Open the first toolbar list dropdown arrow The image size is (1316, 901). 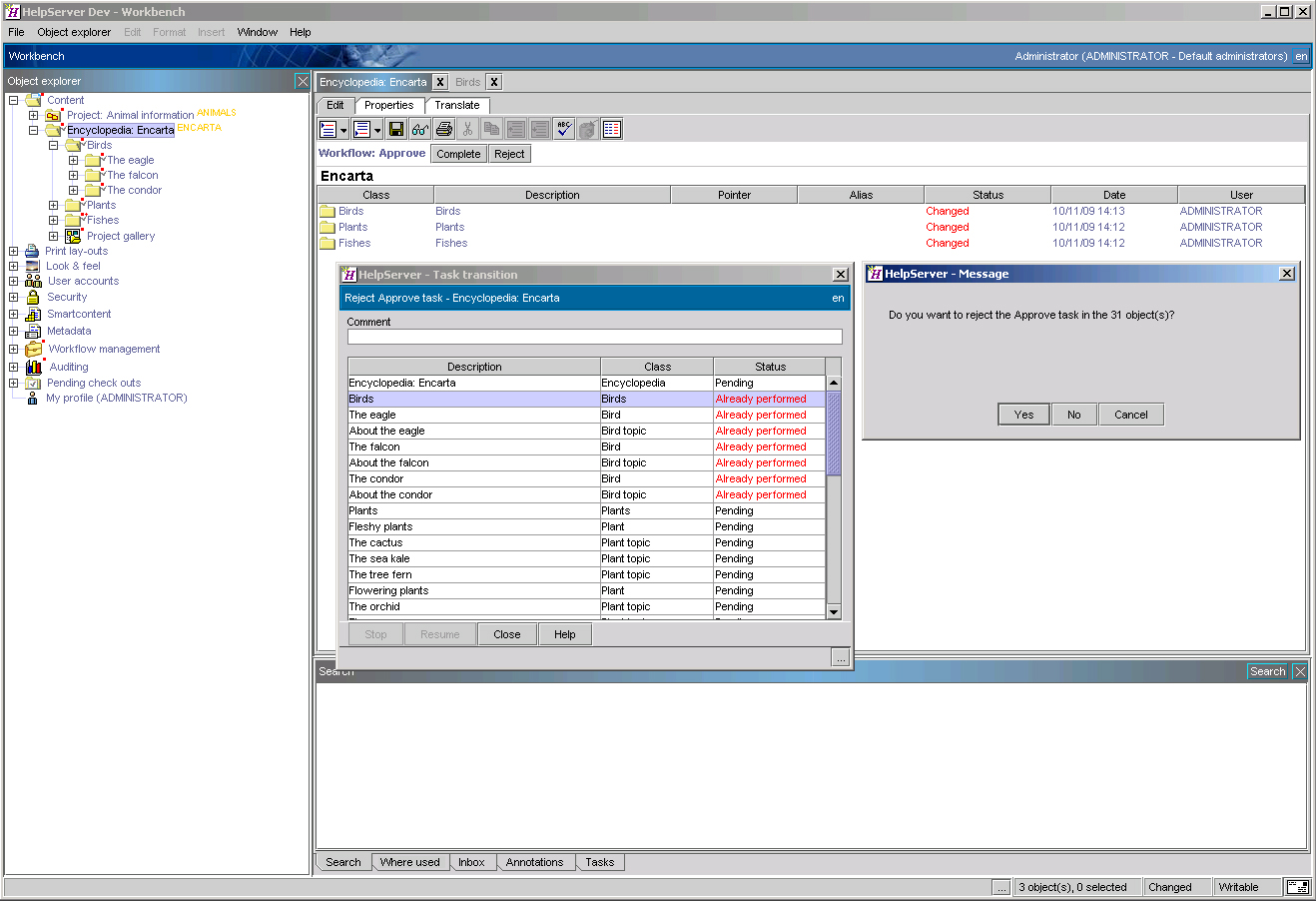click(x=343, y=130)
